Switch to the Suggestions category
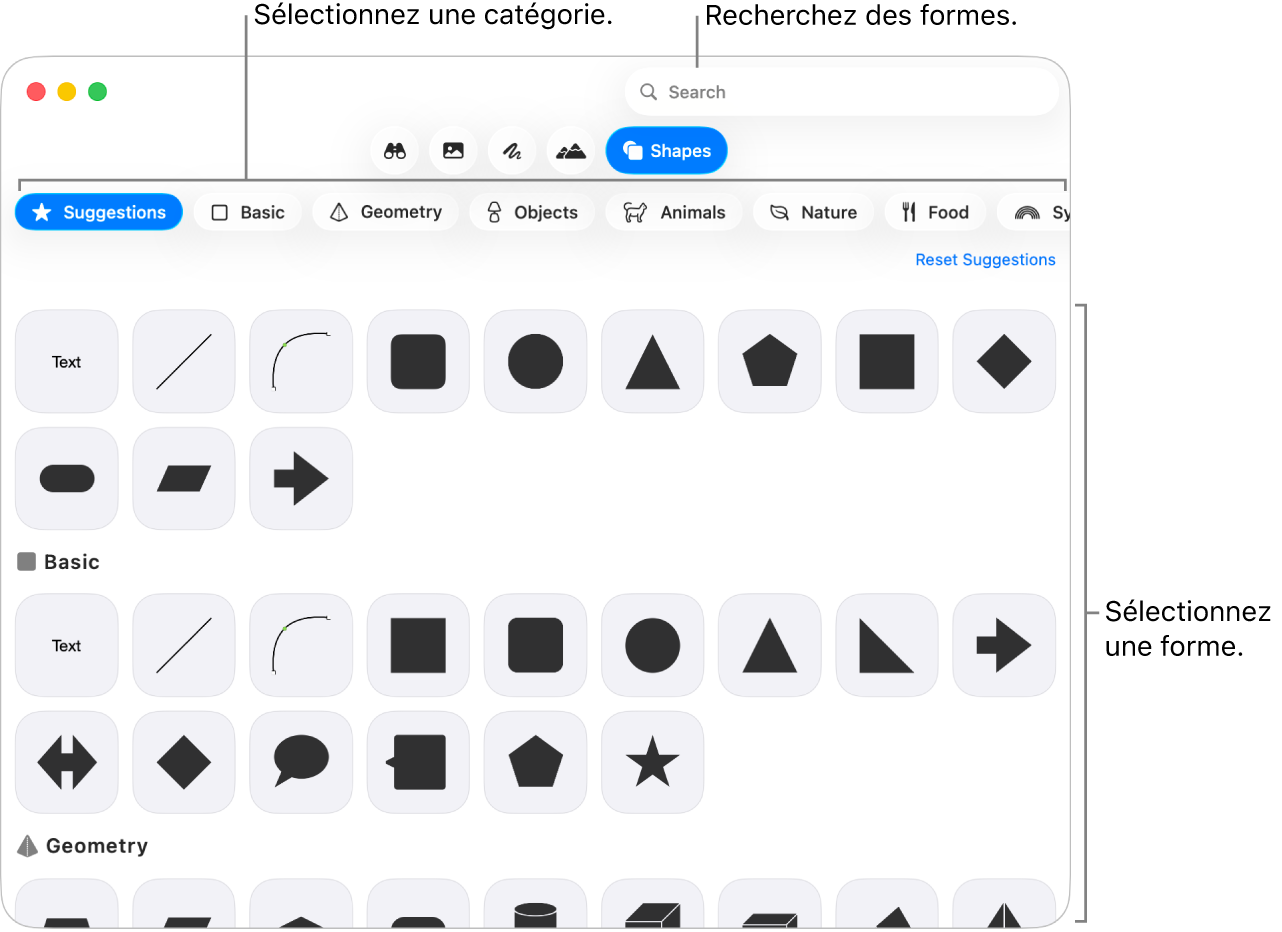1282x932 pixels. pos(98,211)
